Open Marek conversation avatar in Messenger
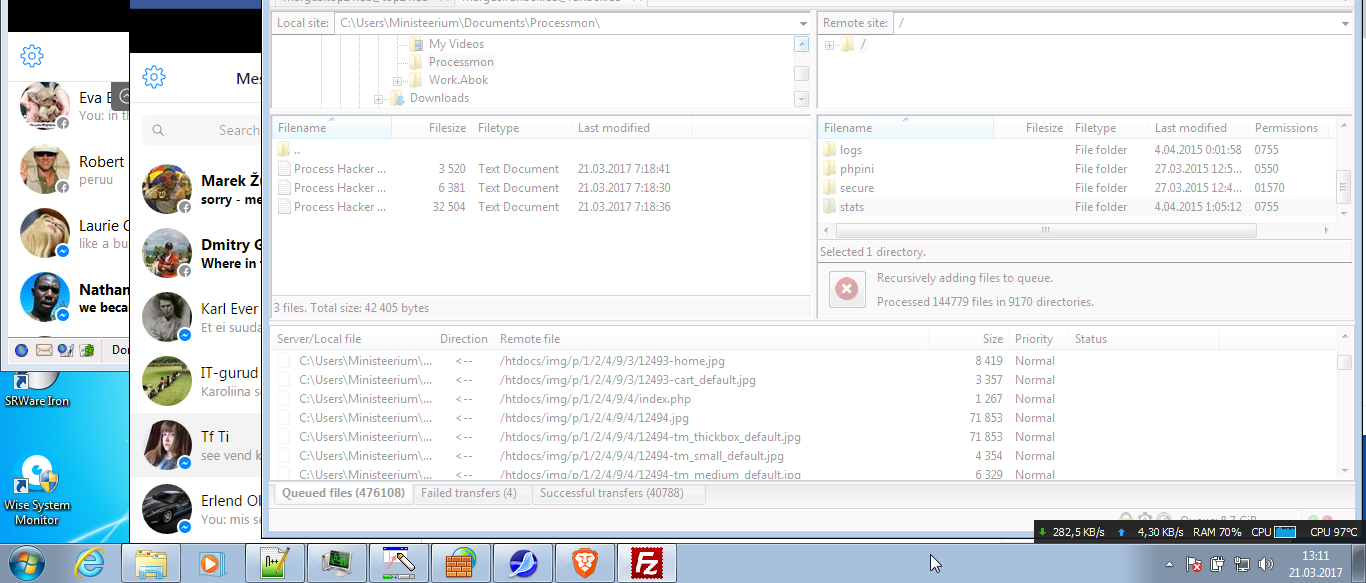Screen dimensions: 1366x583 tap(167, 189)
